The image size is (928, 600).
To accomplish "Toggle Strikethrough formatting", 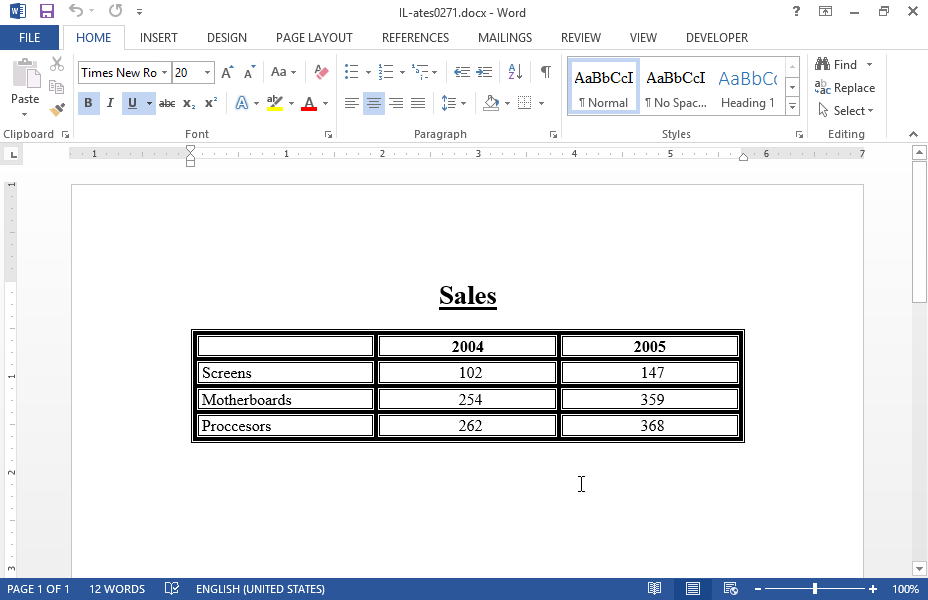I will coord(167,104).
